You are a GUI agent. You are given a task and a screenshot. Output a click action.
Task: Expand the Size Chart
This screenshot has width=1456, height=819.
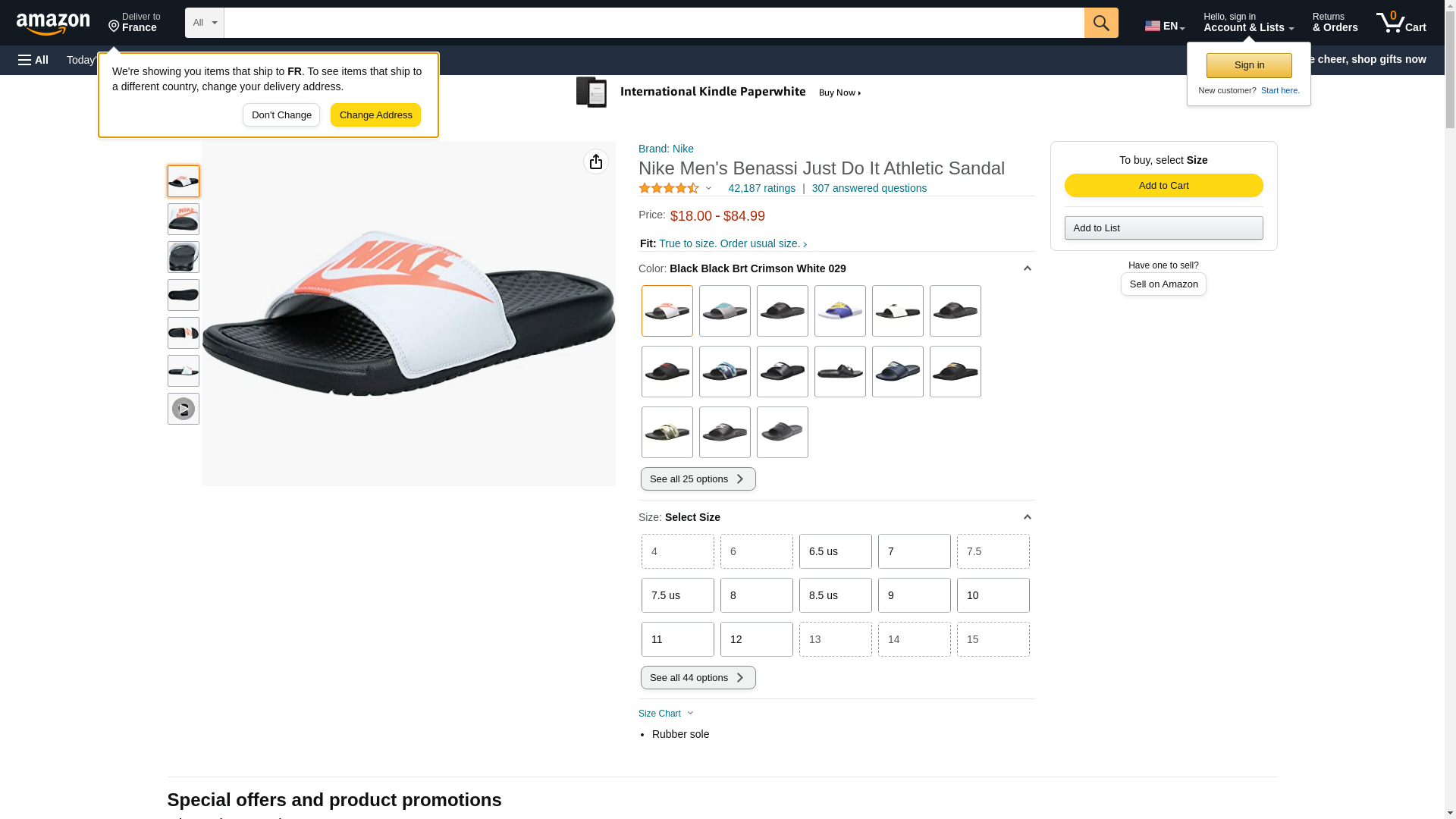click(666, 714)
